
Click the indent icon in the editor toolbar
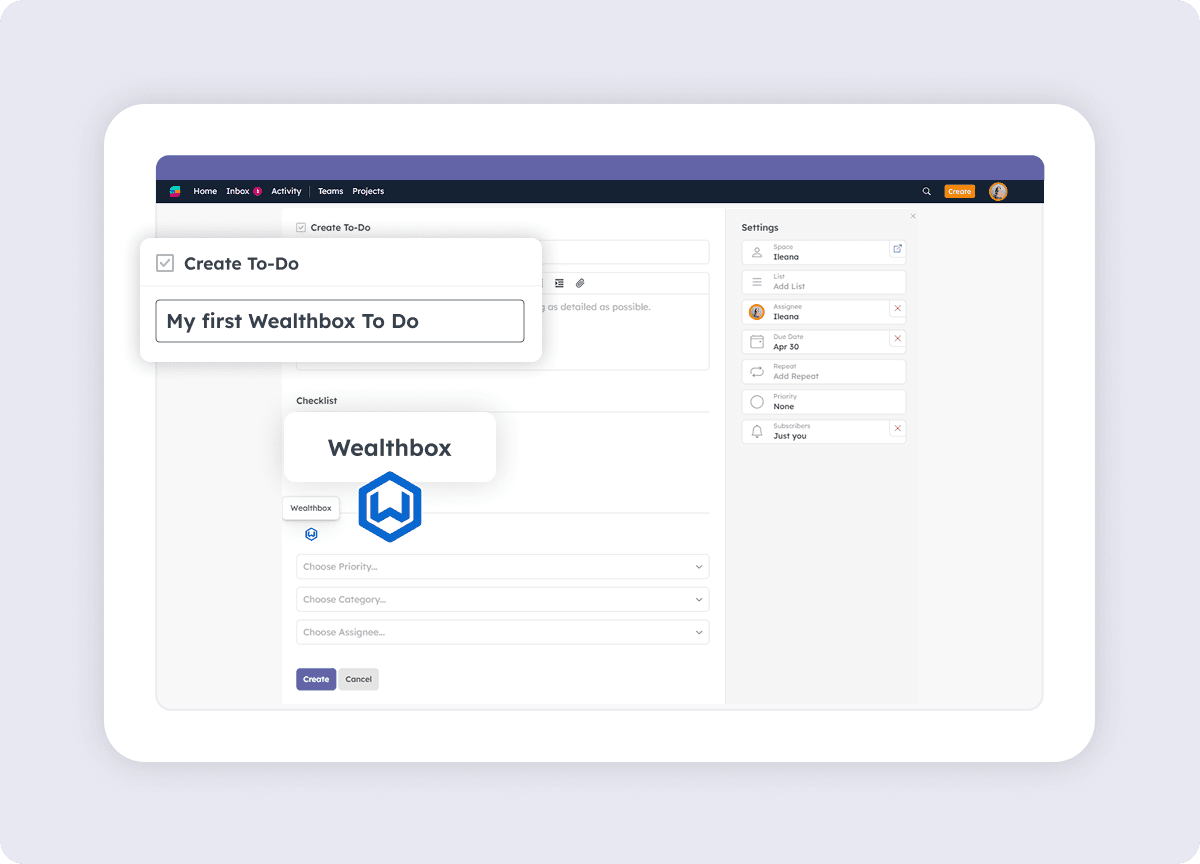pos(559,283)
